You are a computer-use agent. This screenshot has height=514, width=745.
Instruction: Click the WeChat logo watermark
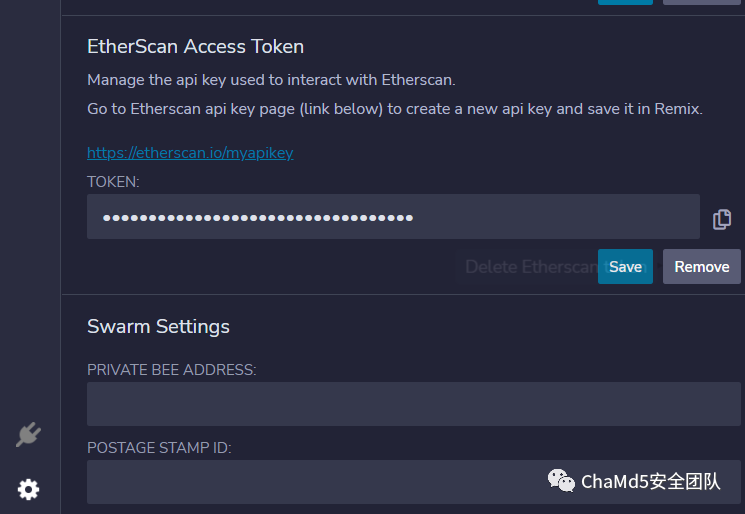pyautogui.click(x=561, y=481)
